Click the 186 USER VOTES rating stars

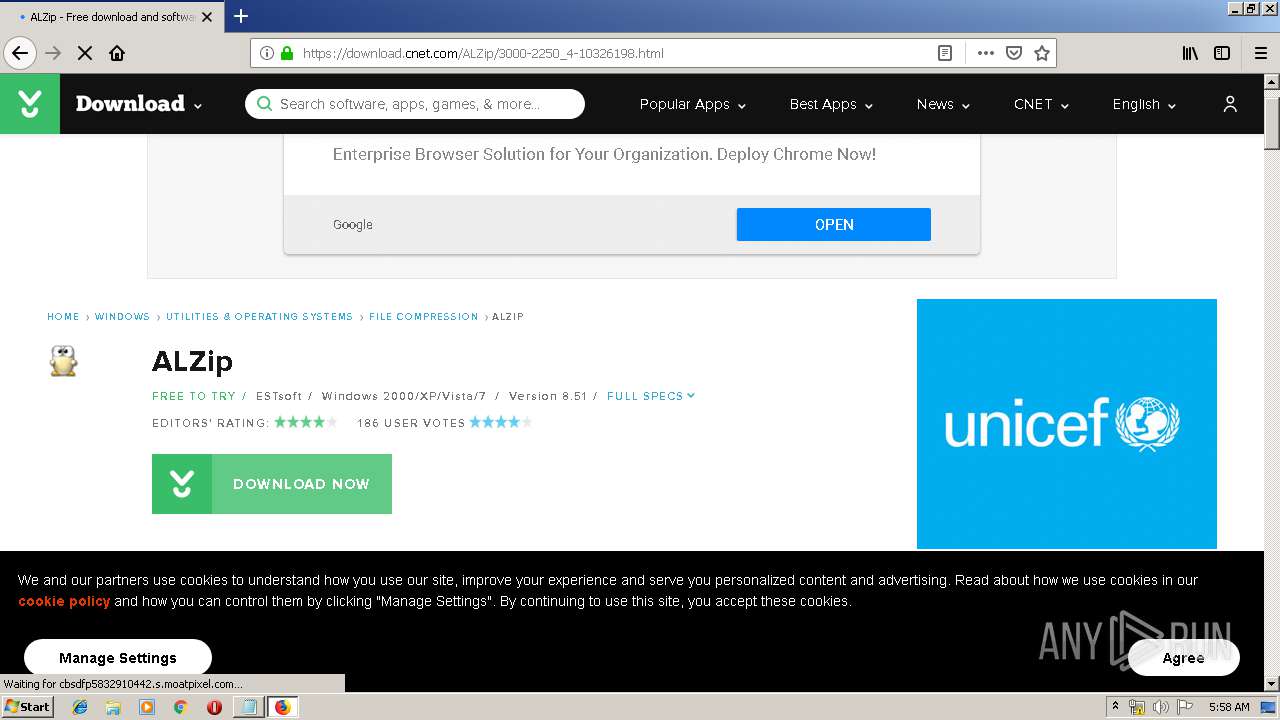pyautogui.click(x=501, y=422)
